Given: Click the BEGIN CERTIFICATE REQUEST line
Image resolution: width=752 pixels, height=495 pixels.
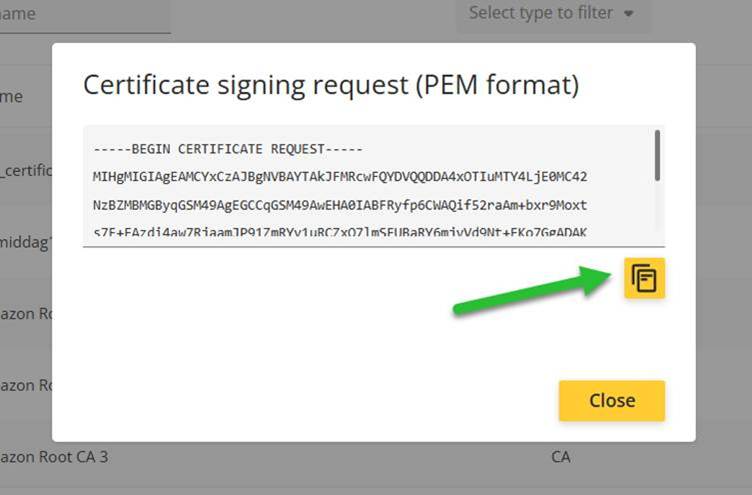Looking at the screenshot, I should 228,149.
